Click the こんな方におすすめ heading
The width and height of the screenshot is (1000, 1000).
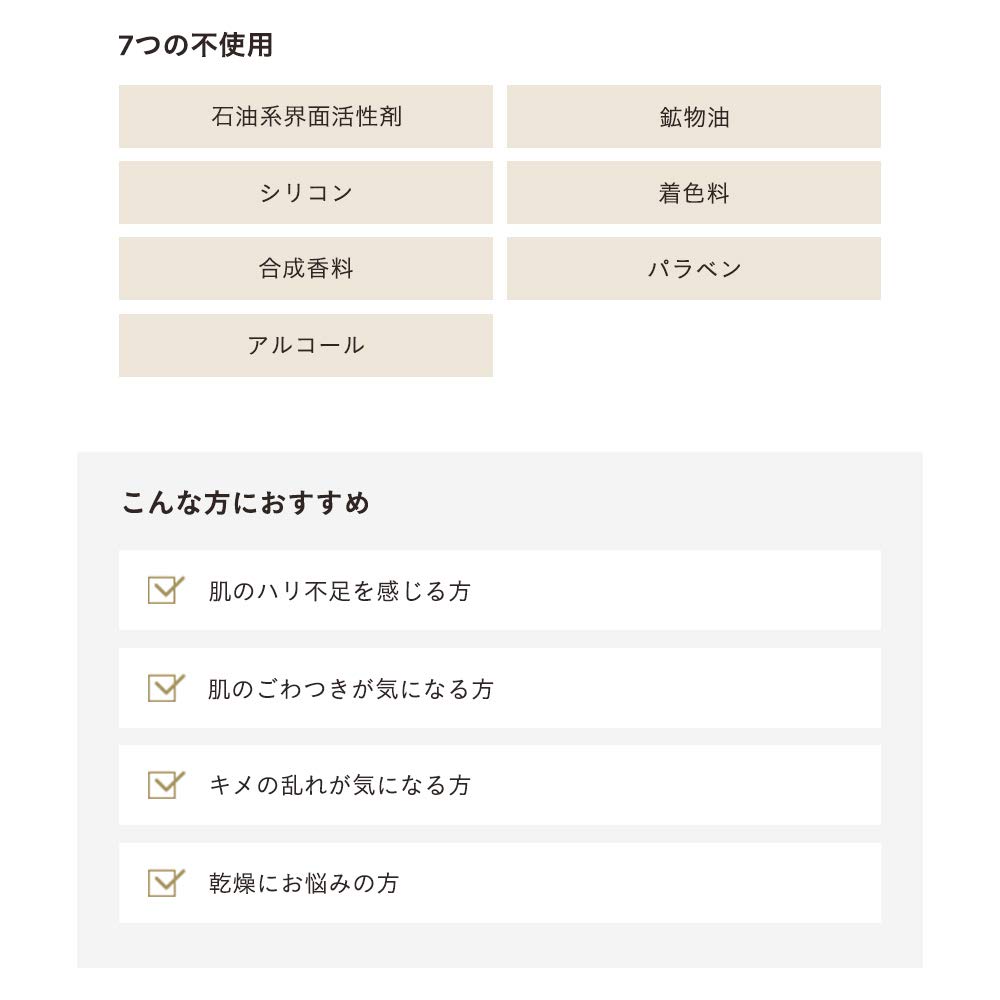pos(245,502)
